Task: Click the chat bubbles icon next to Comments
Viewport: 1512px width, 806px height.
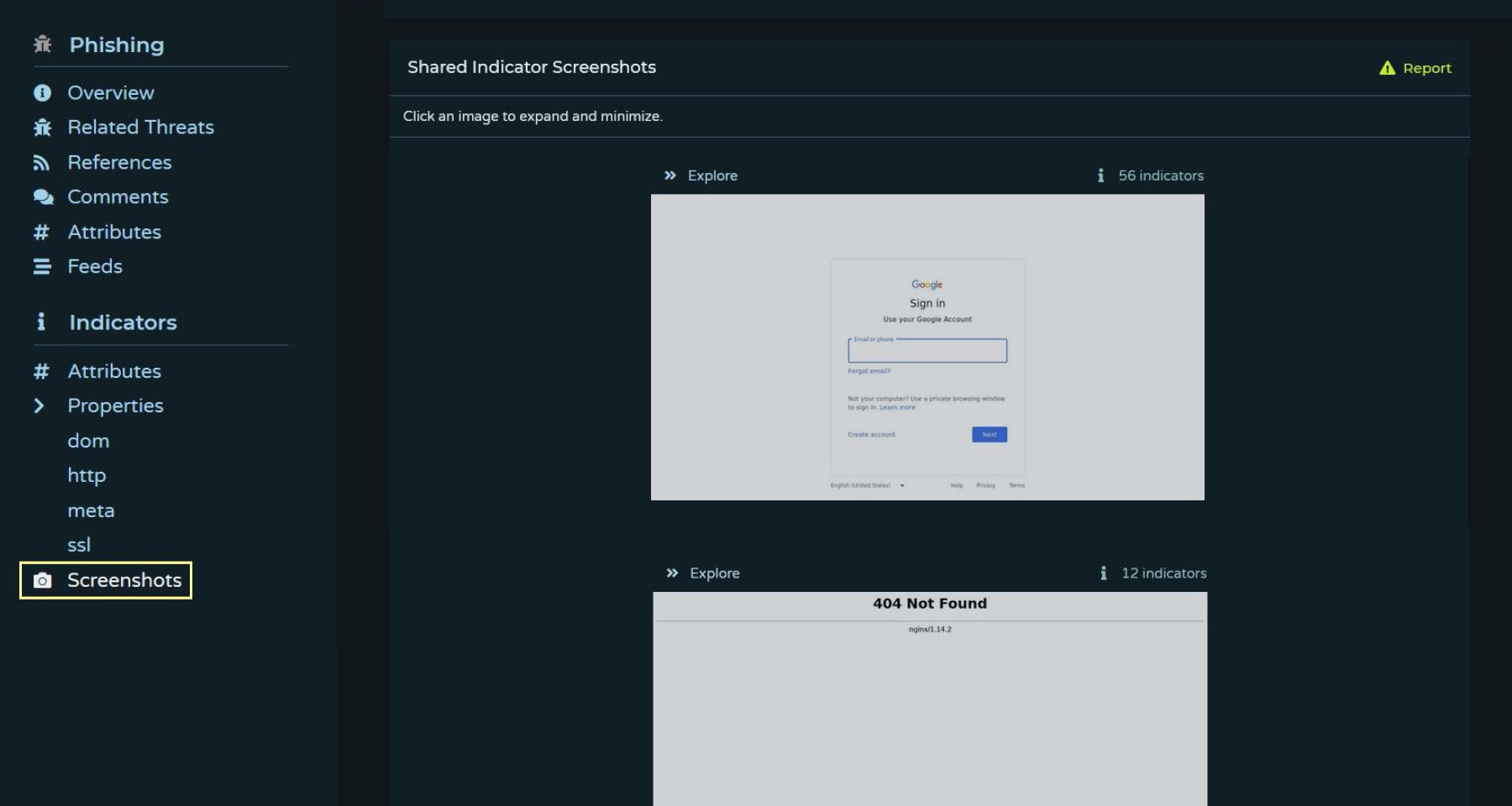Action: tap(43, 197)
